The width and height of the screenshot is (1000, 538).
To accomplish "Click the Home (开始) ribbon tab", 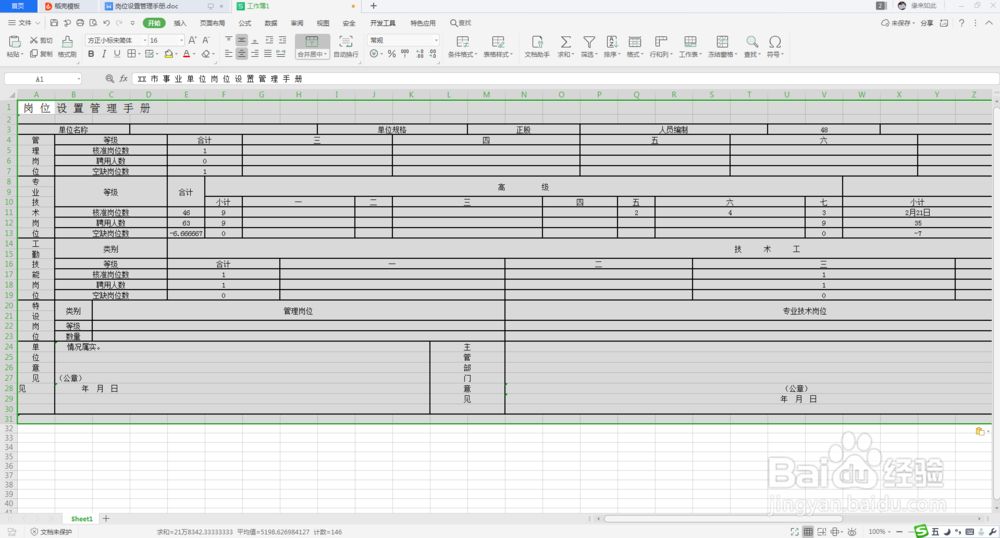I will click(x=154, y=23).
